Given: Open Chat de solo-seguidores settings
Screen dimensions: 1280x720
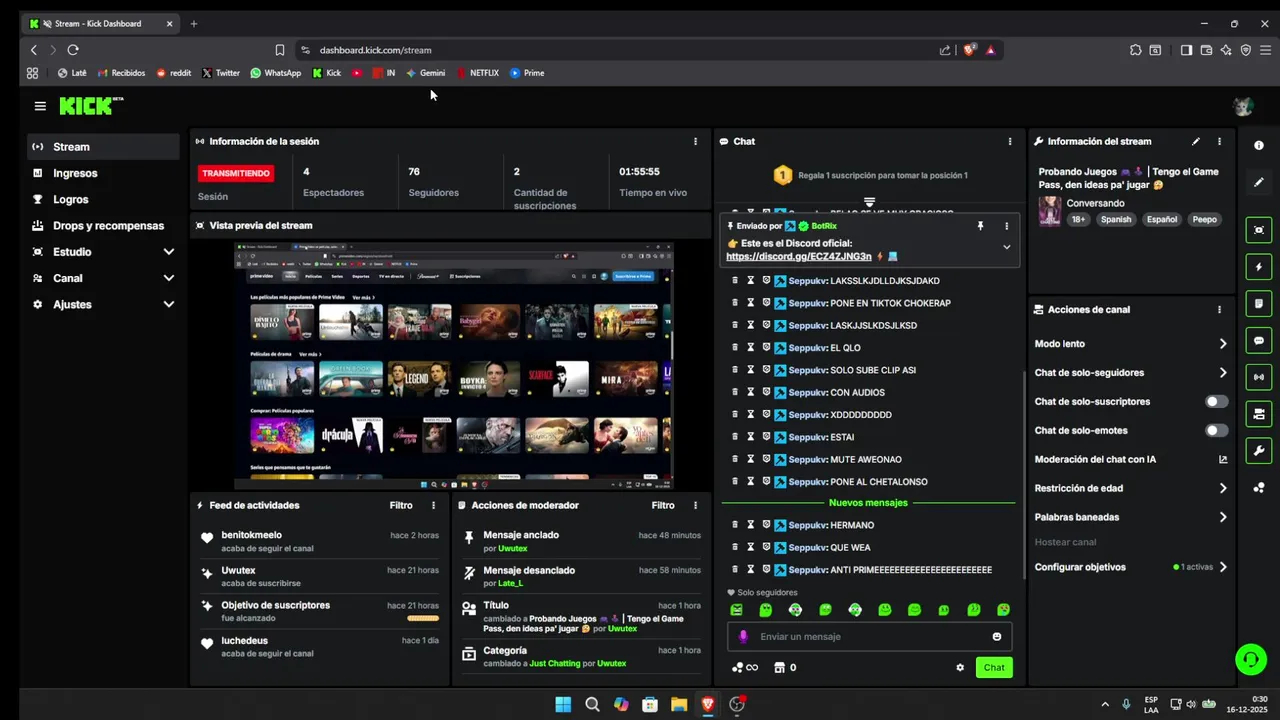Looking at the screenshot, I should (1130, 373).
